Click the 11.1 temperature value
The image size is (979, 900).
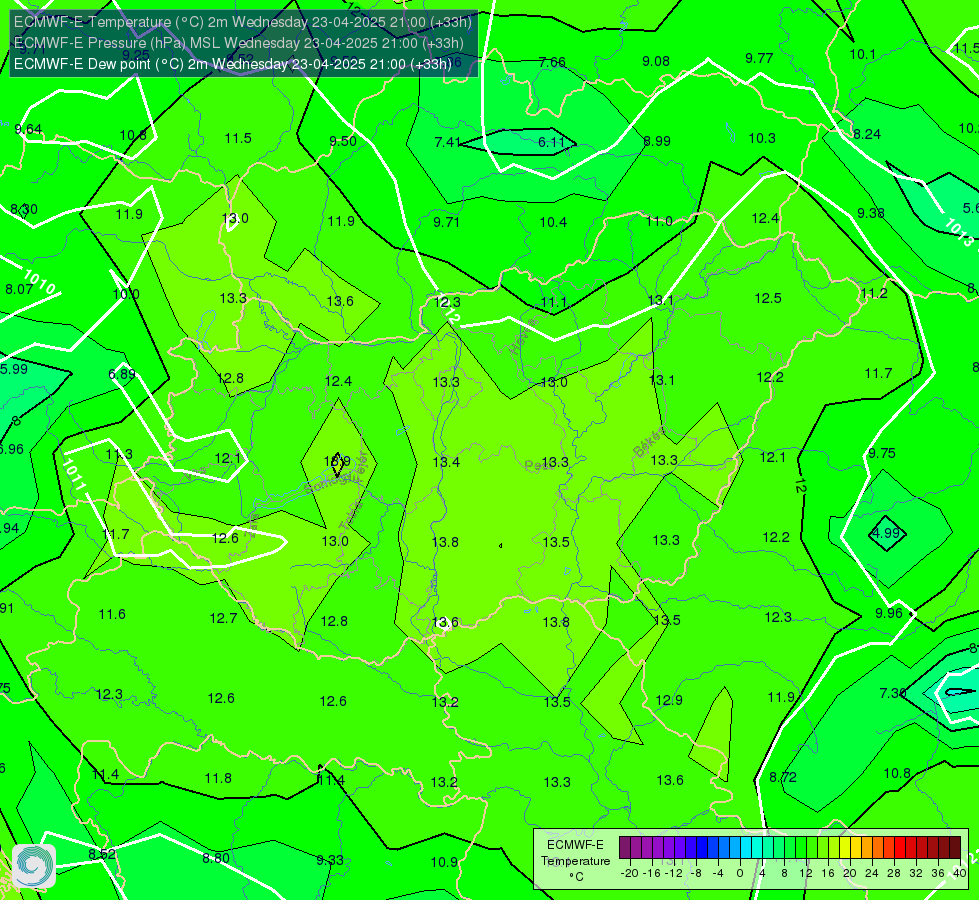click(x=553, y=303)
